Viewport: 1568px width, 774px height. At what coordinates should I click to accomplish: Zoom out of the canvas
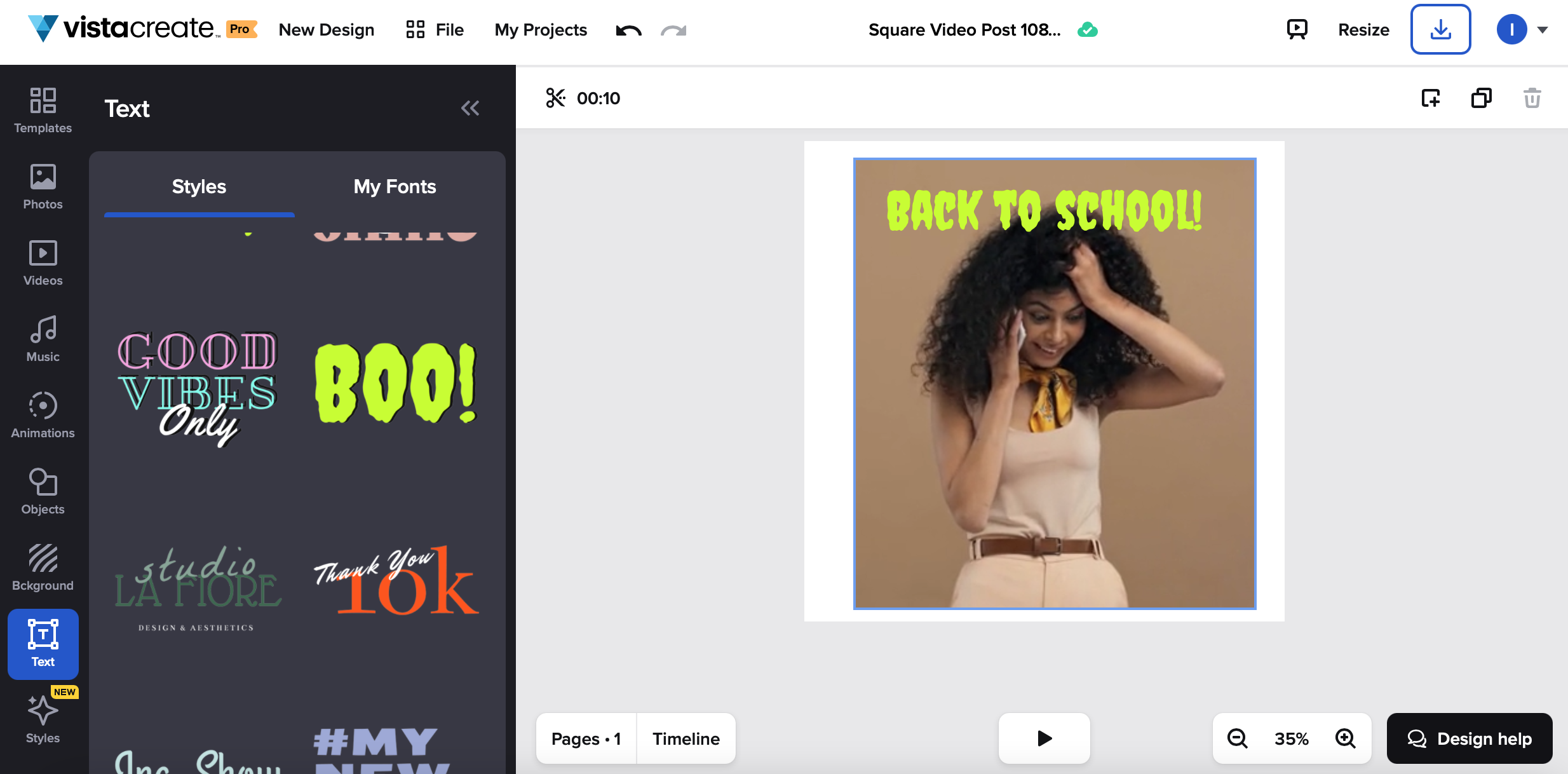(1237, 738)
